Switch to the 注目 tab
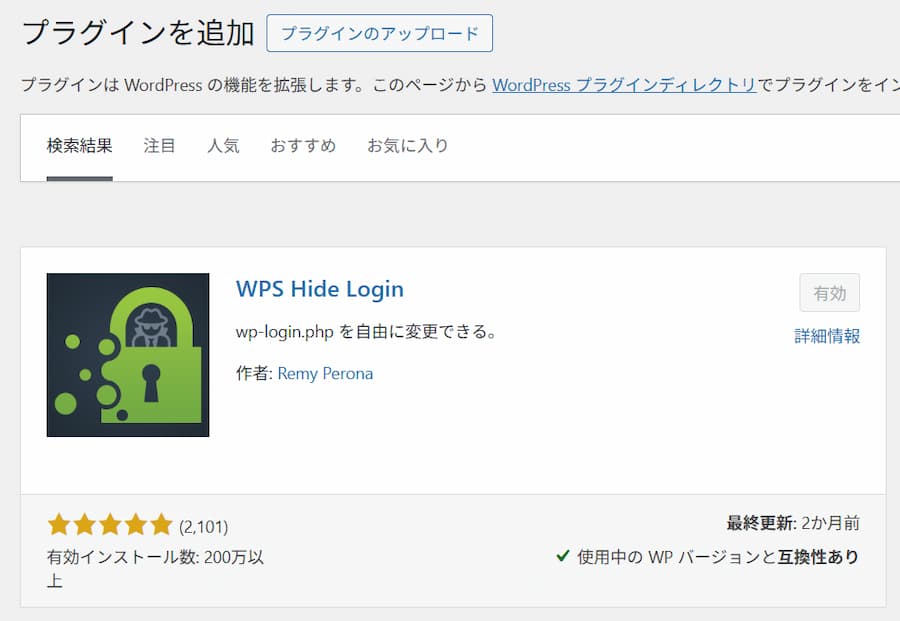This screenshot has height=621, width=900. pyautogui.click(x=159, y=145)
